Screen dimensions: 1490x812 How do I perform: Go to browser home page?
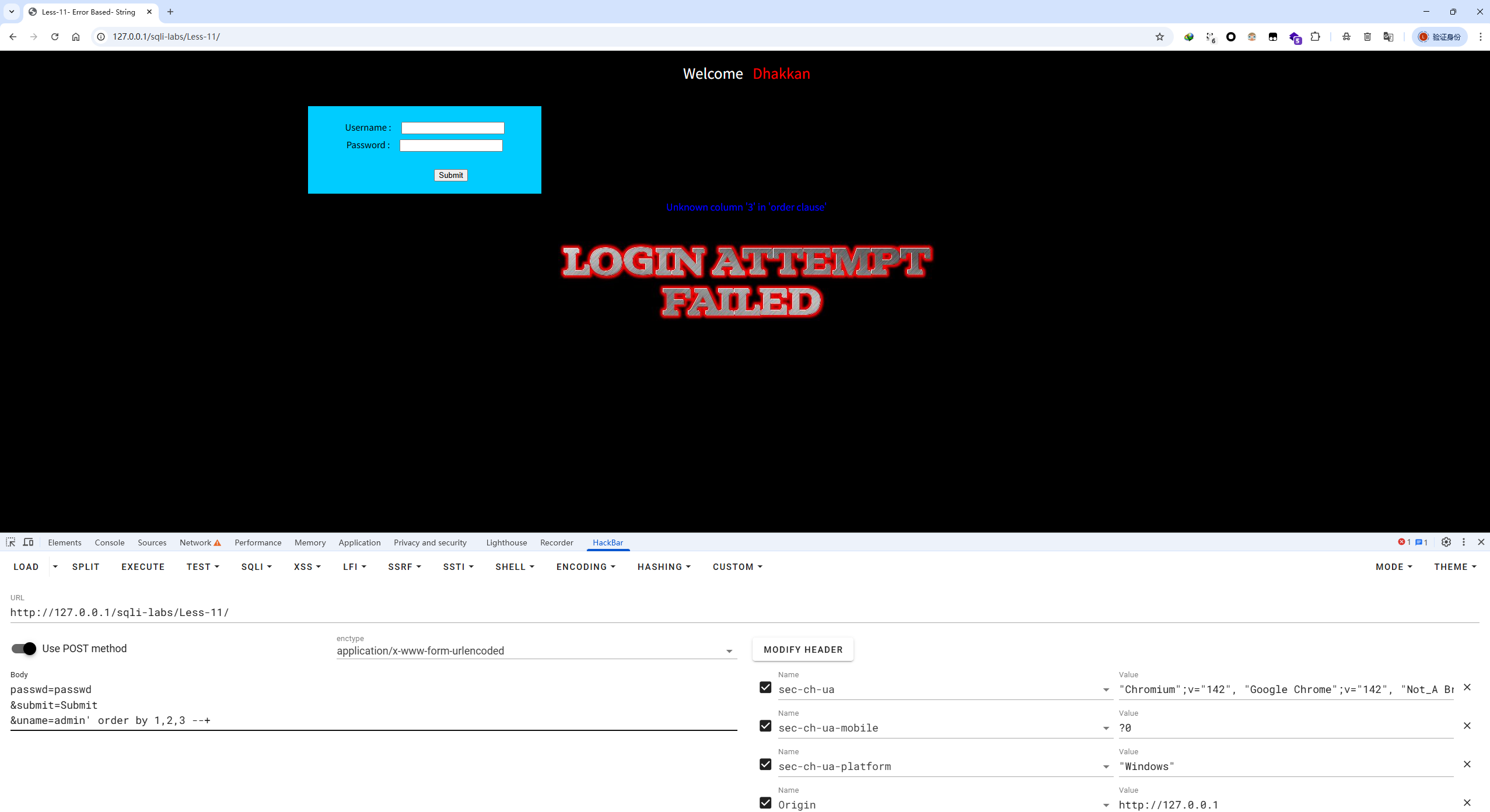coord(76,37)
